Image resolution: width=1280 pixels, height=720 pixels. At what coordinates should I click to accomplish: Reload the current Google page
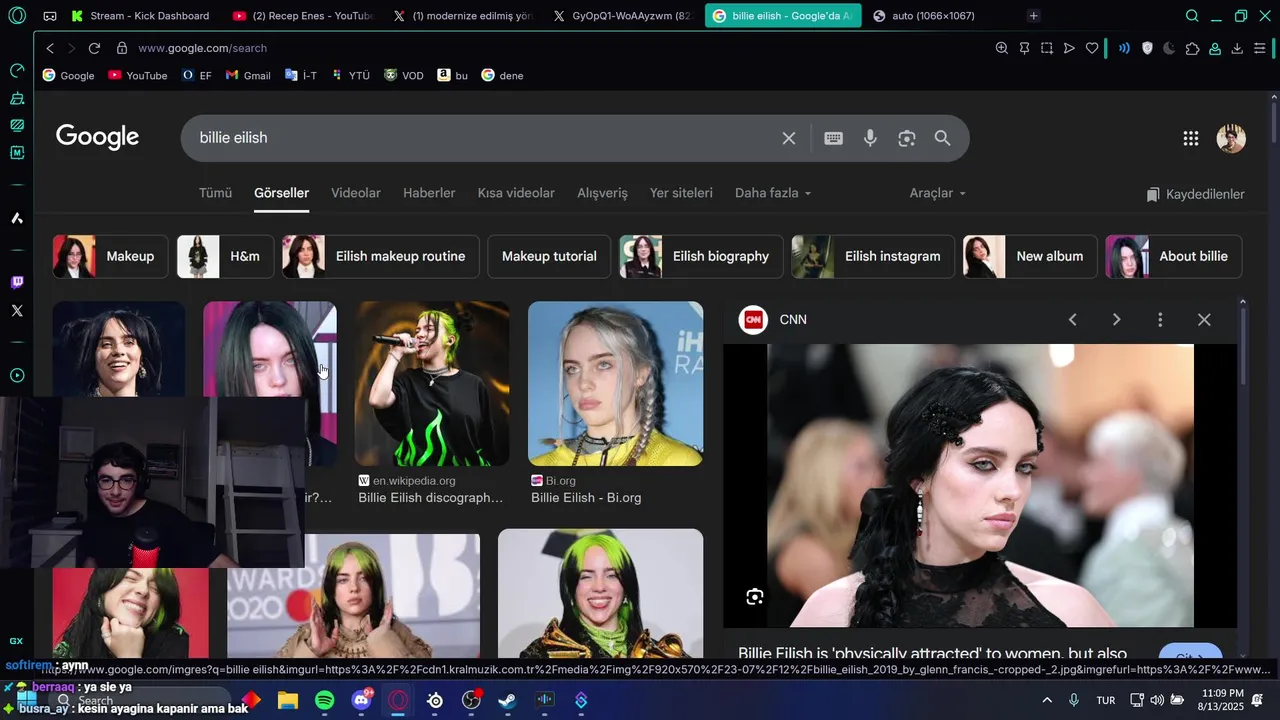94,48
